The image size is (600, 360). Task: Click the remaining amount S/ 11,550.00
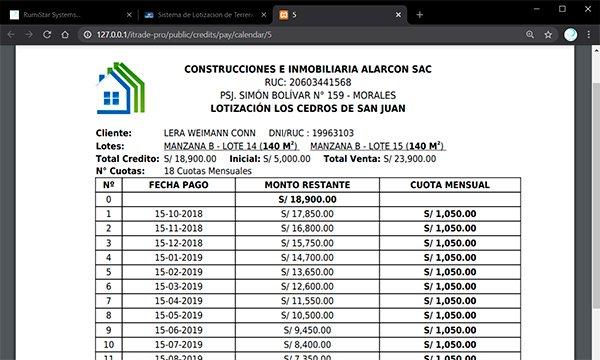pos(307,301)
